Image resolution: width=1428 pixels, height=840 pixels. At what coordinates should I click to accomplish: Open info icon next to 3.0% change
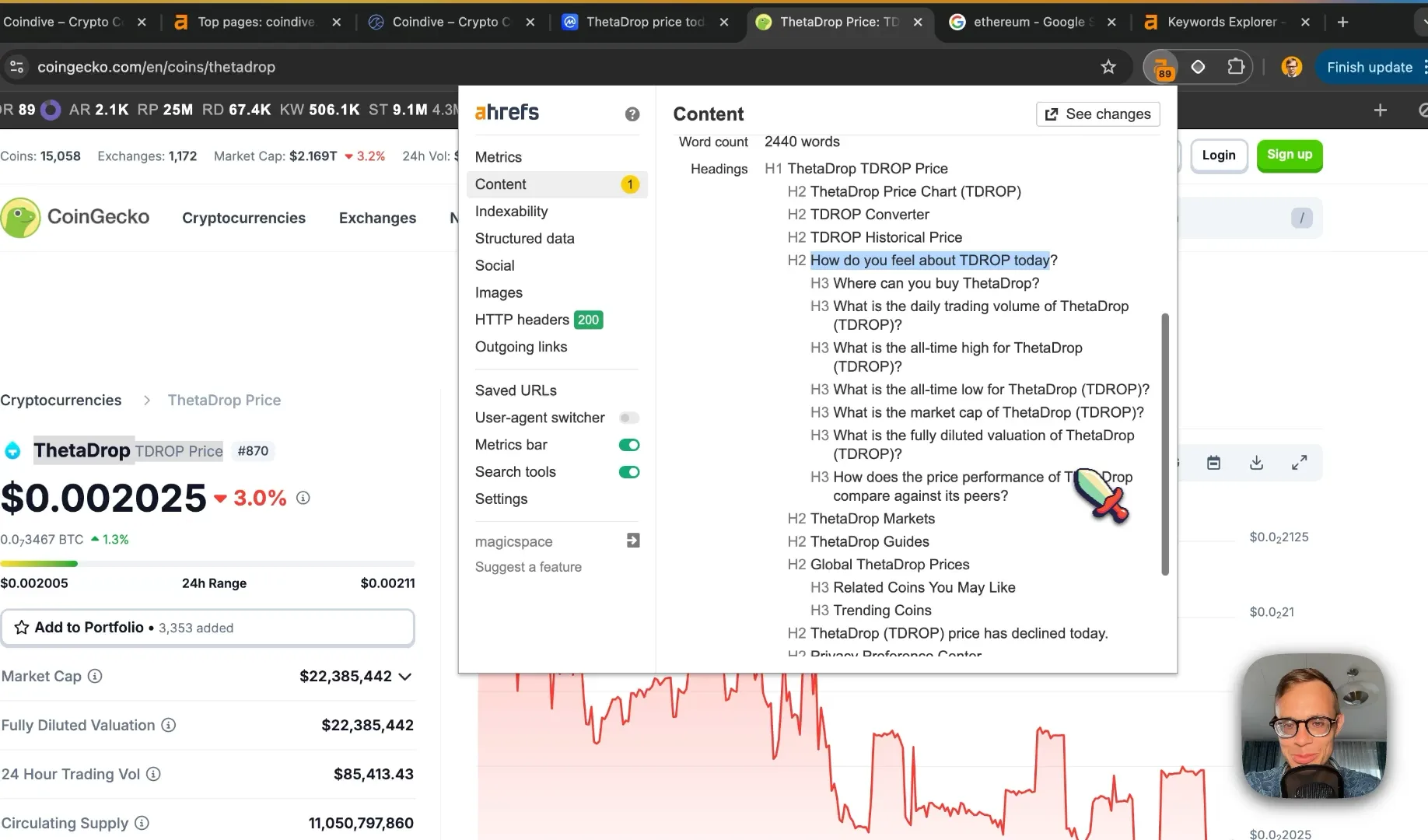coord(303,498)
